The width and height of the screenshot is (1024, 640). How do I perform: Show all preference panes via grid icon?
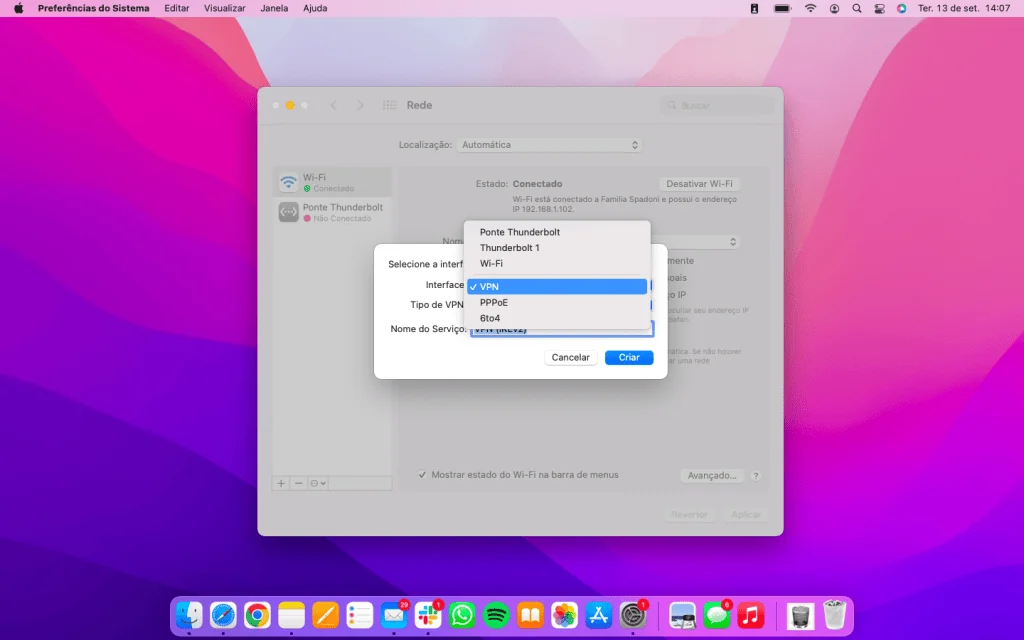[388, 104]
